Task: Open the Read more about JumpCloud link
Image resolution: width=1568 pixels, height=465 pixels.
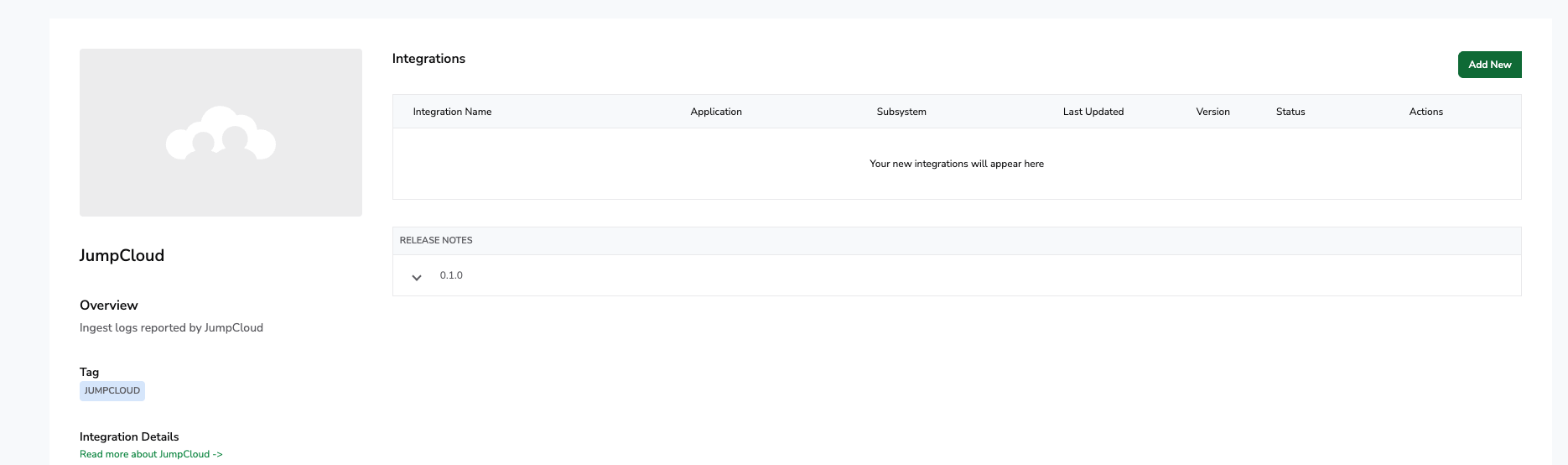Action: point(151,454)
